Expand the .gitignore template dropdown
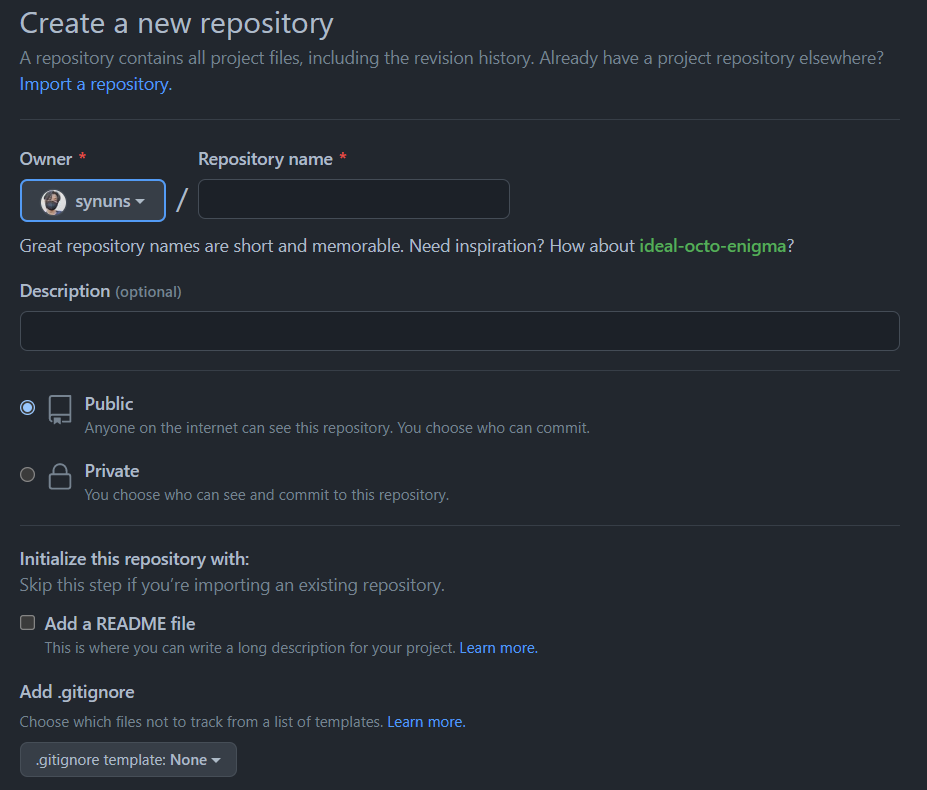This screenshot has width=927, height=790. click(x=128, y=760)
